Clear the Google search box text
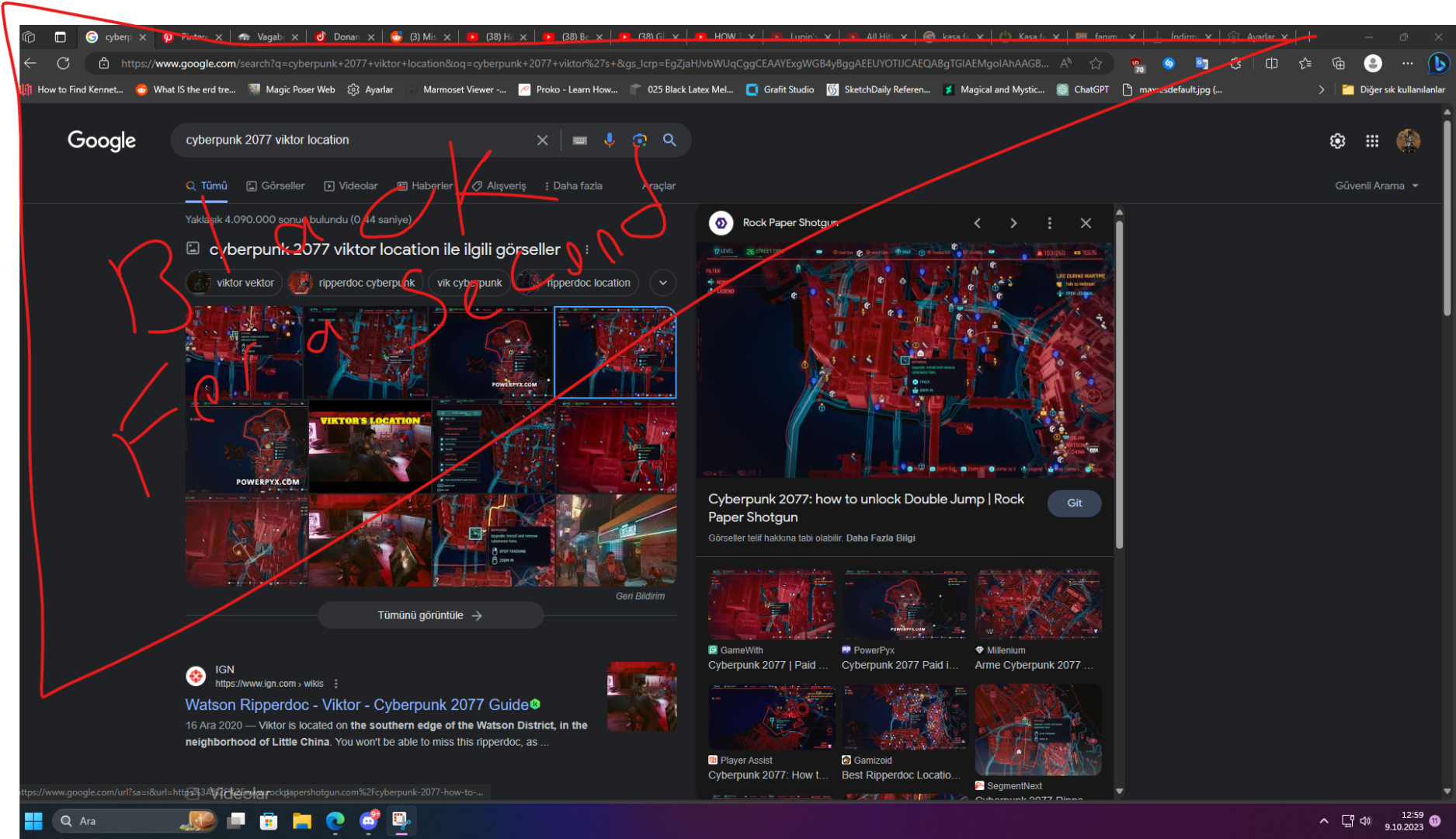The image size is (1456, 839). (x=542, y=140)
